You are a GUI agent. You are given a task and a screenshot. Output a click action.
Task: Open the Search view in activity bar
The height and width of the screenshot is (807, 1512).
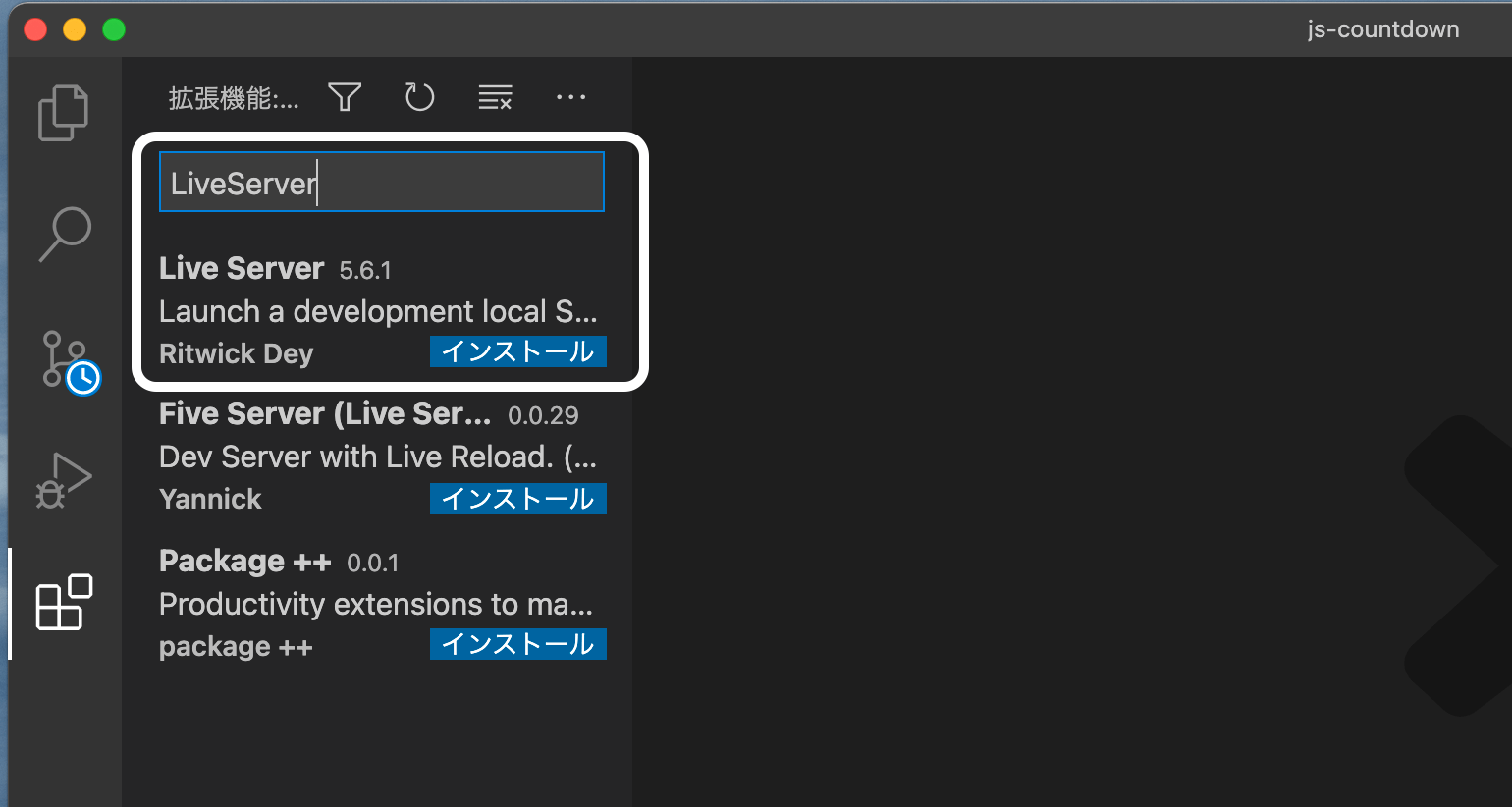coord(65,234)
